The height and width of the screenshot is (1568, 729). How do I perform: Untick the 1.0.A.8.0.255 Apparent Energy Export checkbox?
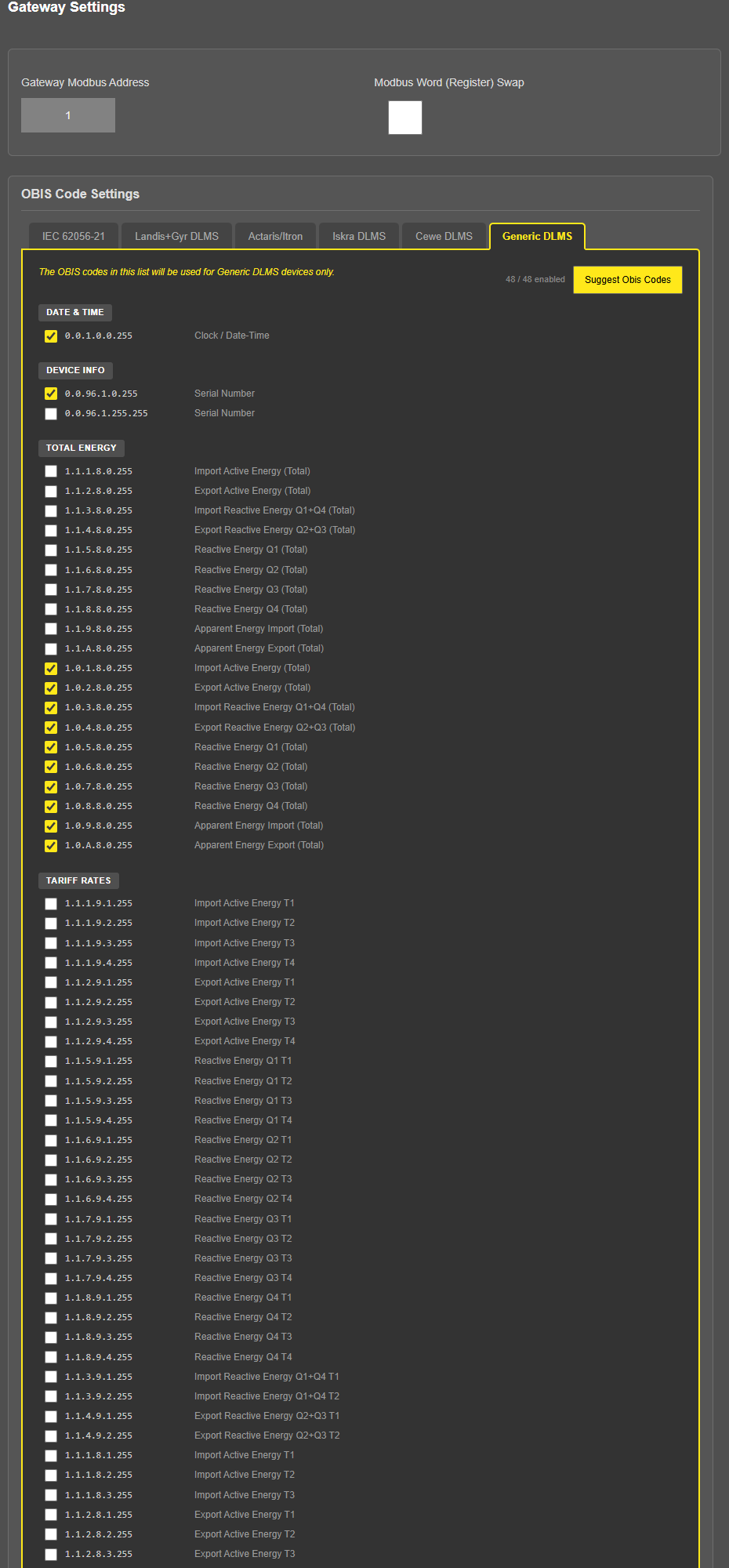pos(51,846)
